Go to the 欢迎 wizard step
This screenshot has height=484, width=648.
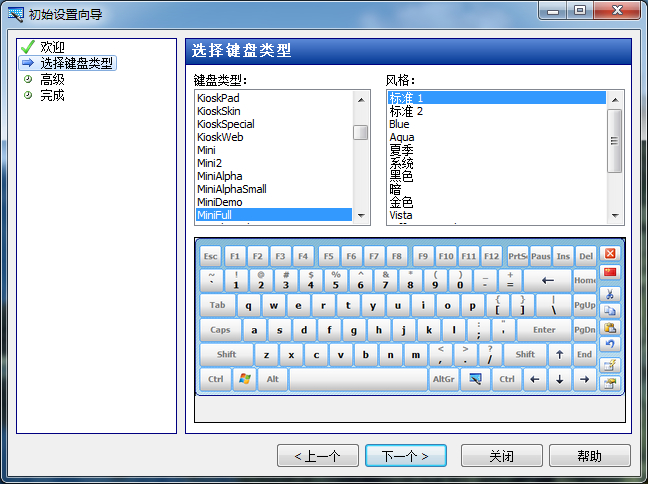click(52, 47)
